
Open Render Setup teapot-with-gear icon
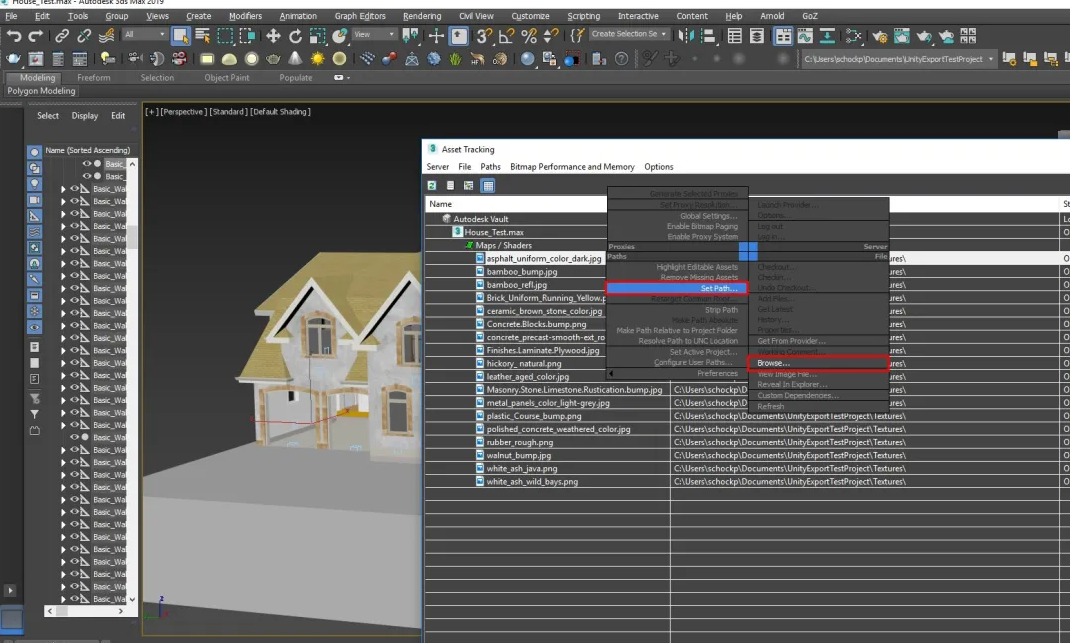click(880, 35)
